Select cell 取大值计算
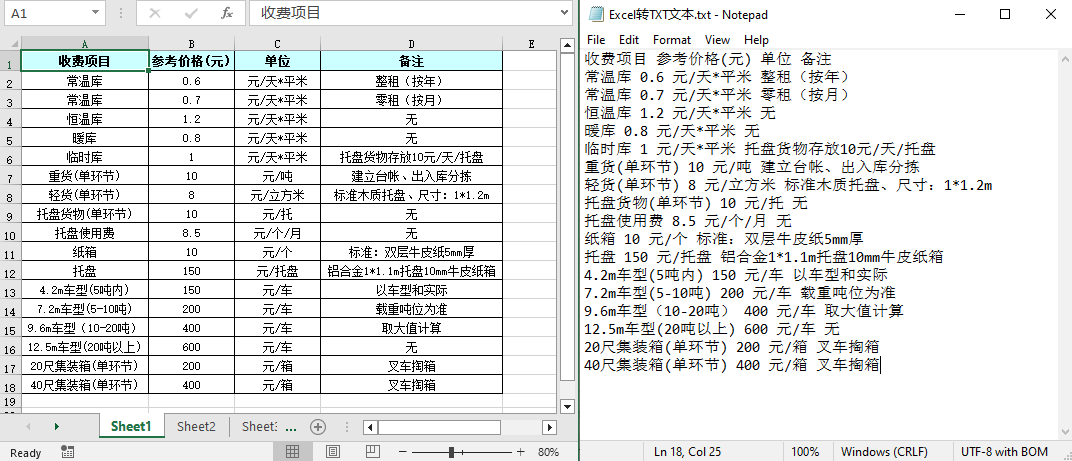This screenshot has height=461, width=1072. pos(412,328)
